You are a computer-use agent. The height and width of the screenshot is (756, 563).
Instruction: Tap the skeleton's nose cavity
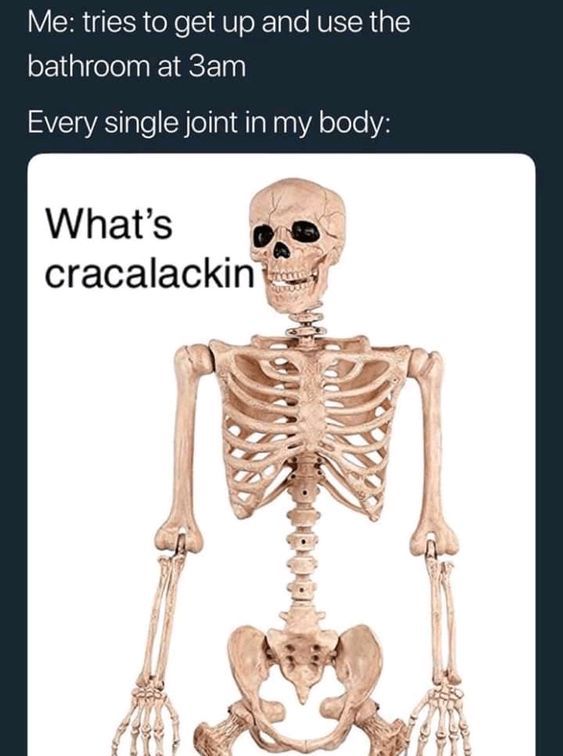point(281,251)
